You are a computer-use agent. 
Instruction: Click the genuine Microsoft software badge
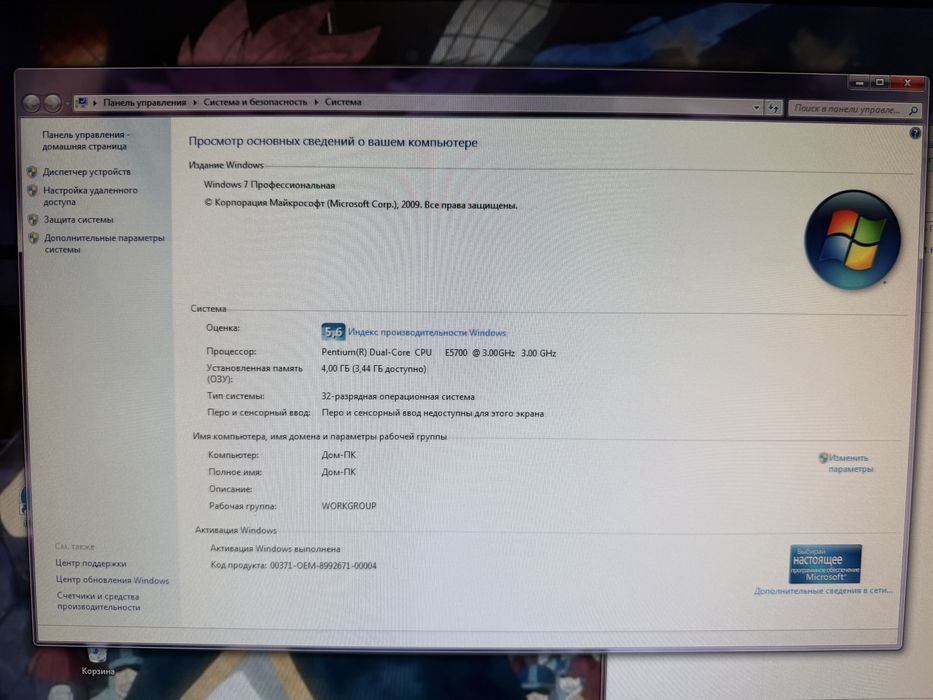(x=825, y=564)
